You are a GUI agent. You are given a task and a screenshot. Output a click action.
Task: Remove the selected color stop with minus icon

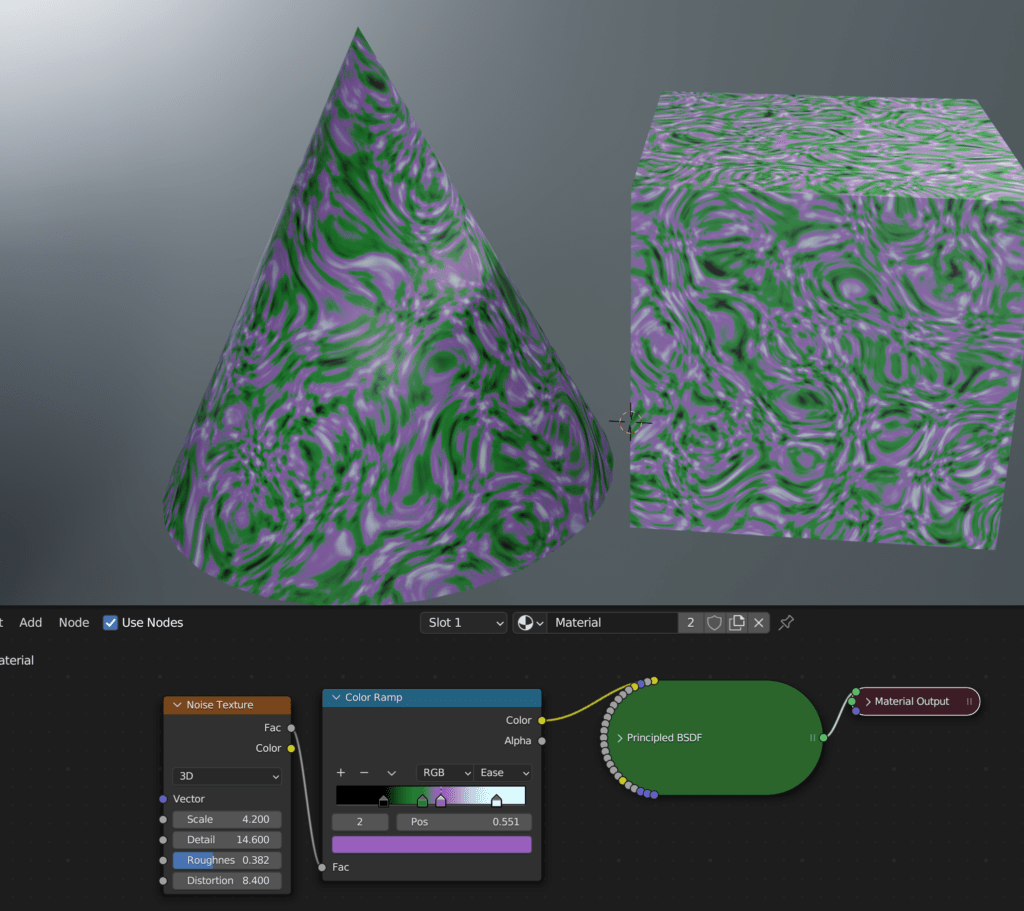[x=363, y=772]
